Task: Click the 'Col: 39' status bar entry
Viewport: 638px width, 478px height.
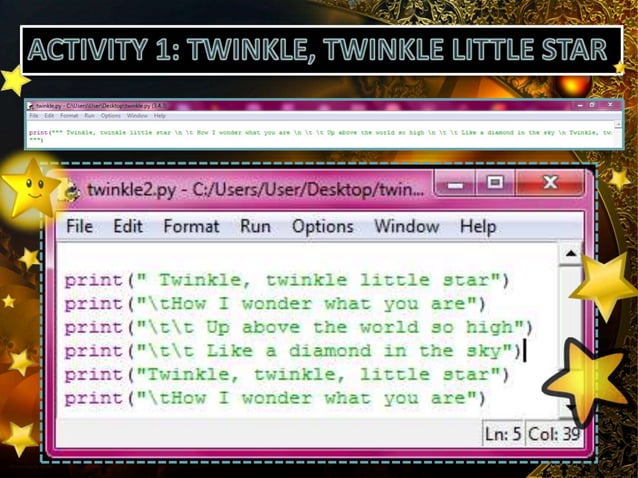Action: [553, 434]
